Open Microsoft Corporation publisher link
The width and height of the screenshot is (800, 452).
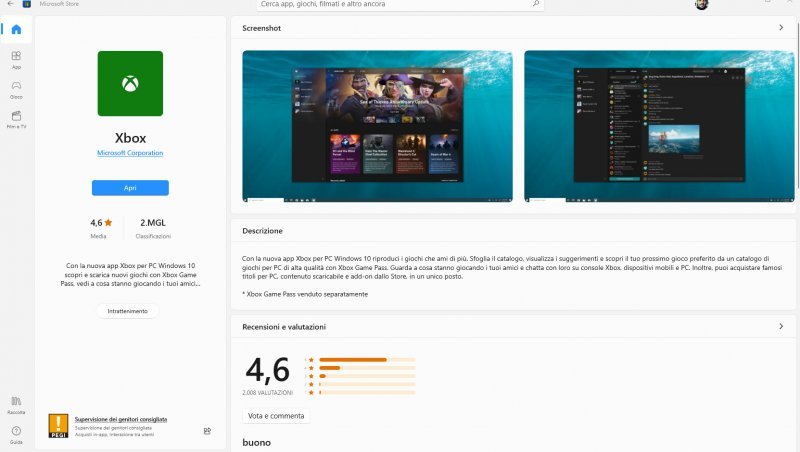coord(130,153)
